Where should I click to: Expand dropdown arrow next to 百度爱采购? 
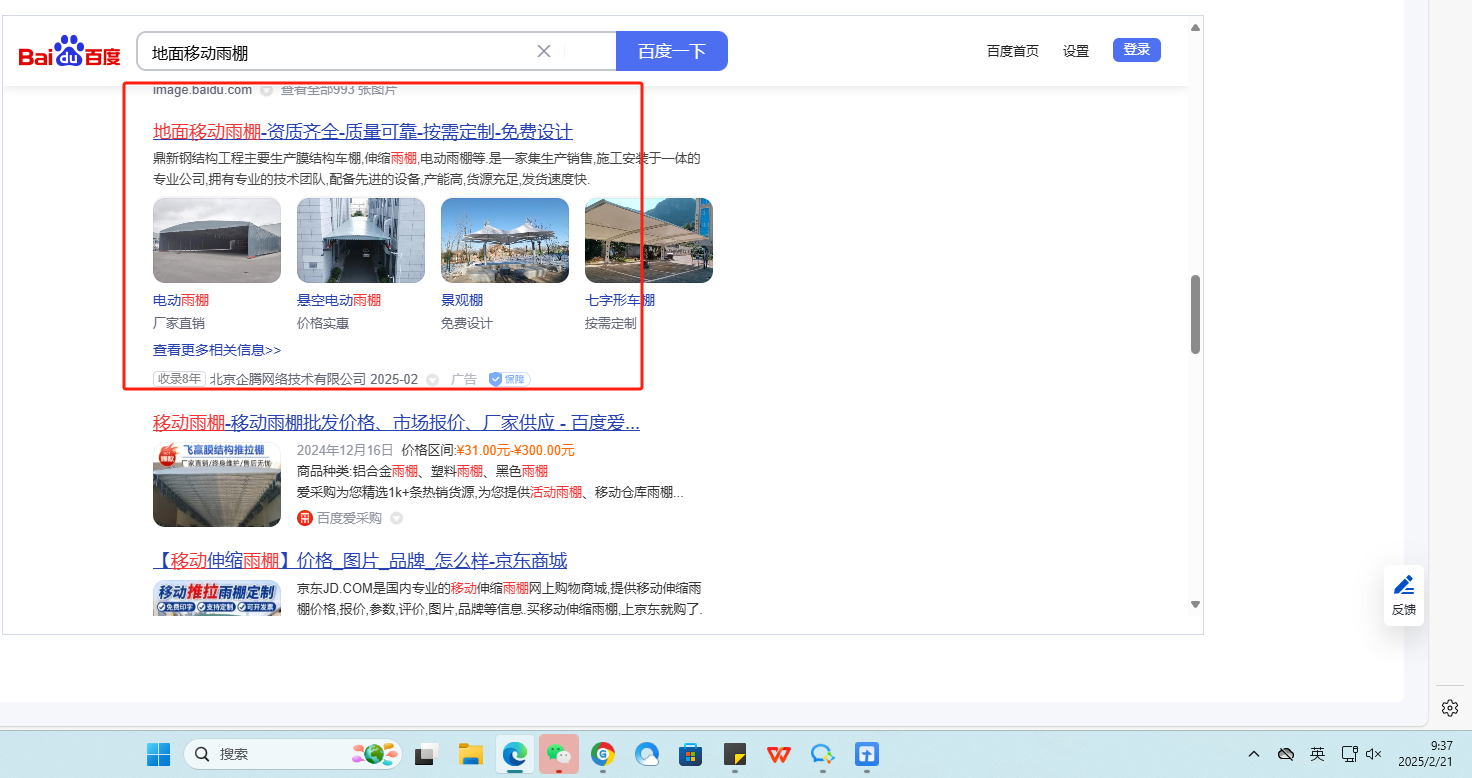pos(396,518)
